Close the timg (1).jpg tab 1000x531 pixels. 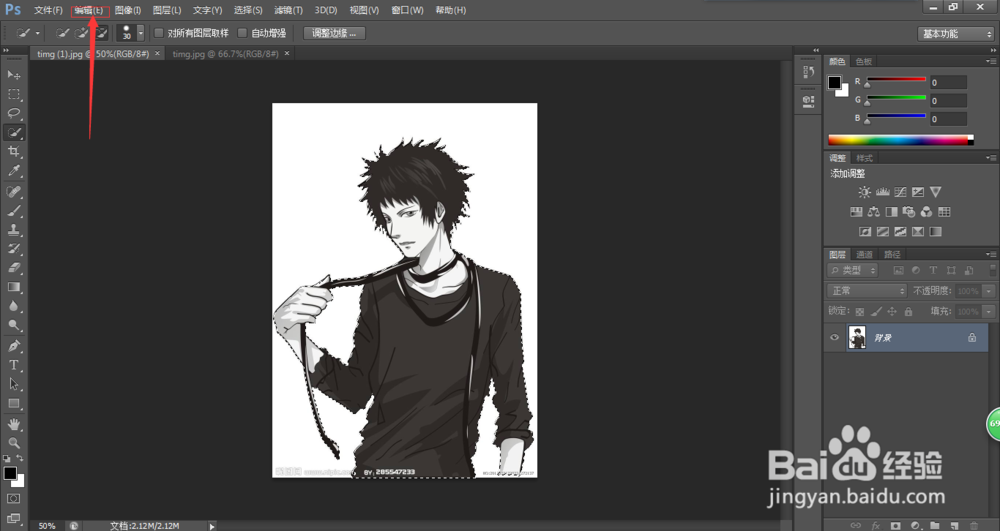(158, 54)
